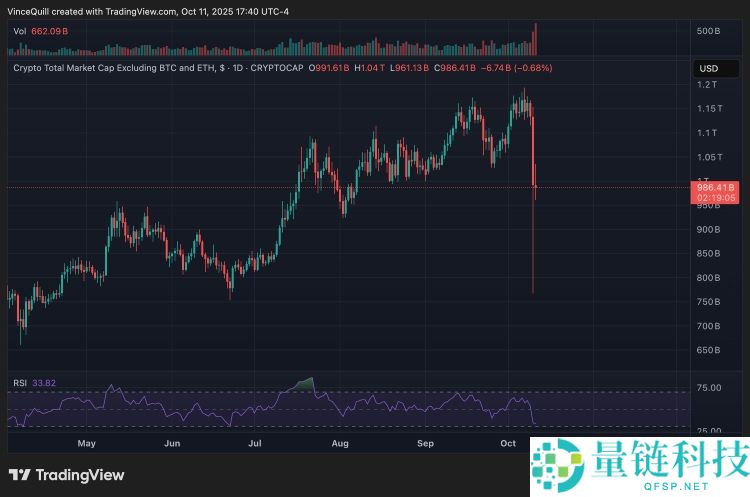750x497 pixels.
Task: Click the Oct label on time axis
Action: click(508, 442)
